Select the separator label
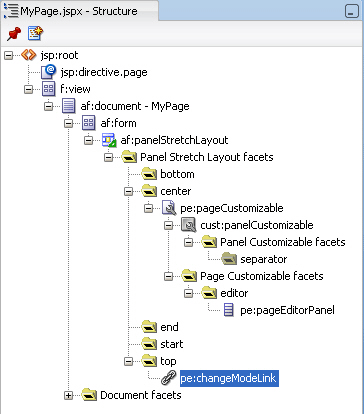364x414 pixels. tap(264, 259)
